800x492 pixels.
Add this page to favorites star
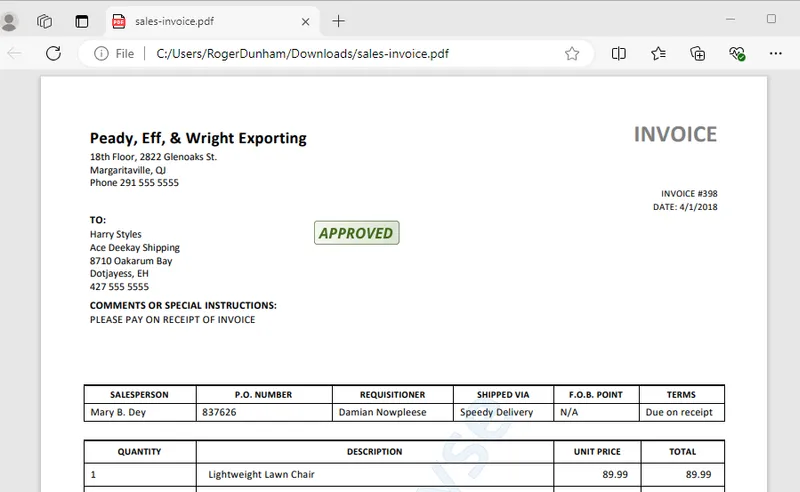click(572, 54)
